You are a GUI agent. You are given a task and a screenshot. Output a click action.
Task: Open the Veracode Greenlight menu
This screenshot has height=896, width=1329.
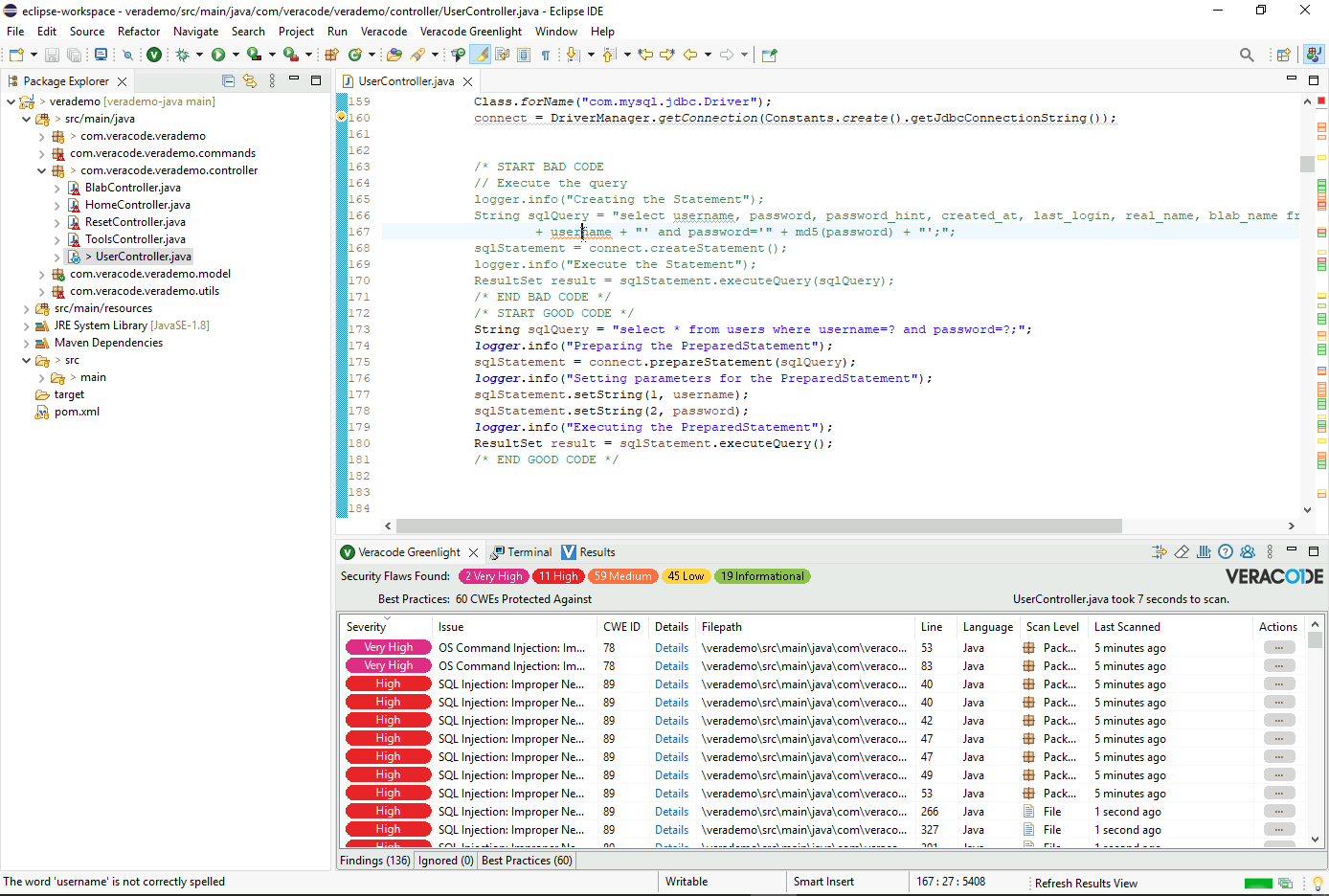tap(471, 32)
